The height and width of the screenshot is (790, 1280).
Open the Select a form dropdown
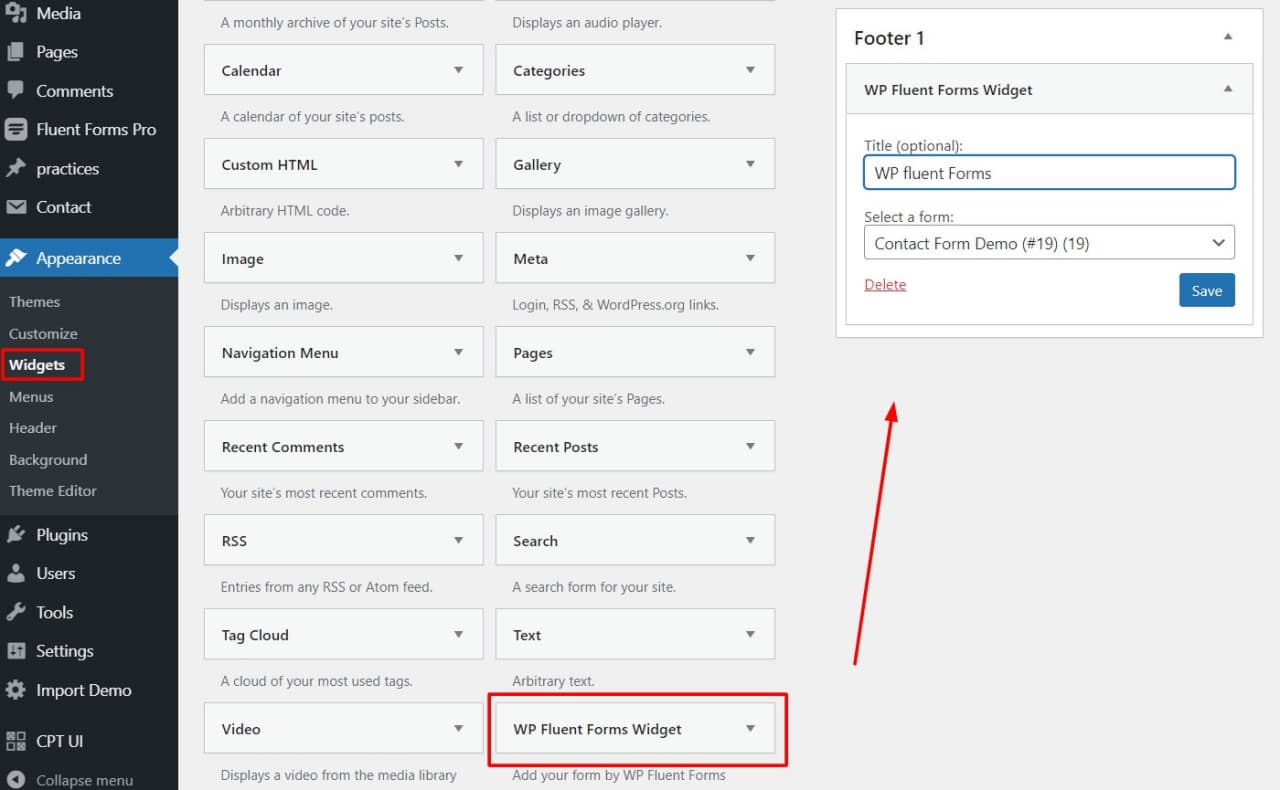click(1049, 243)
